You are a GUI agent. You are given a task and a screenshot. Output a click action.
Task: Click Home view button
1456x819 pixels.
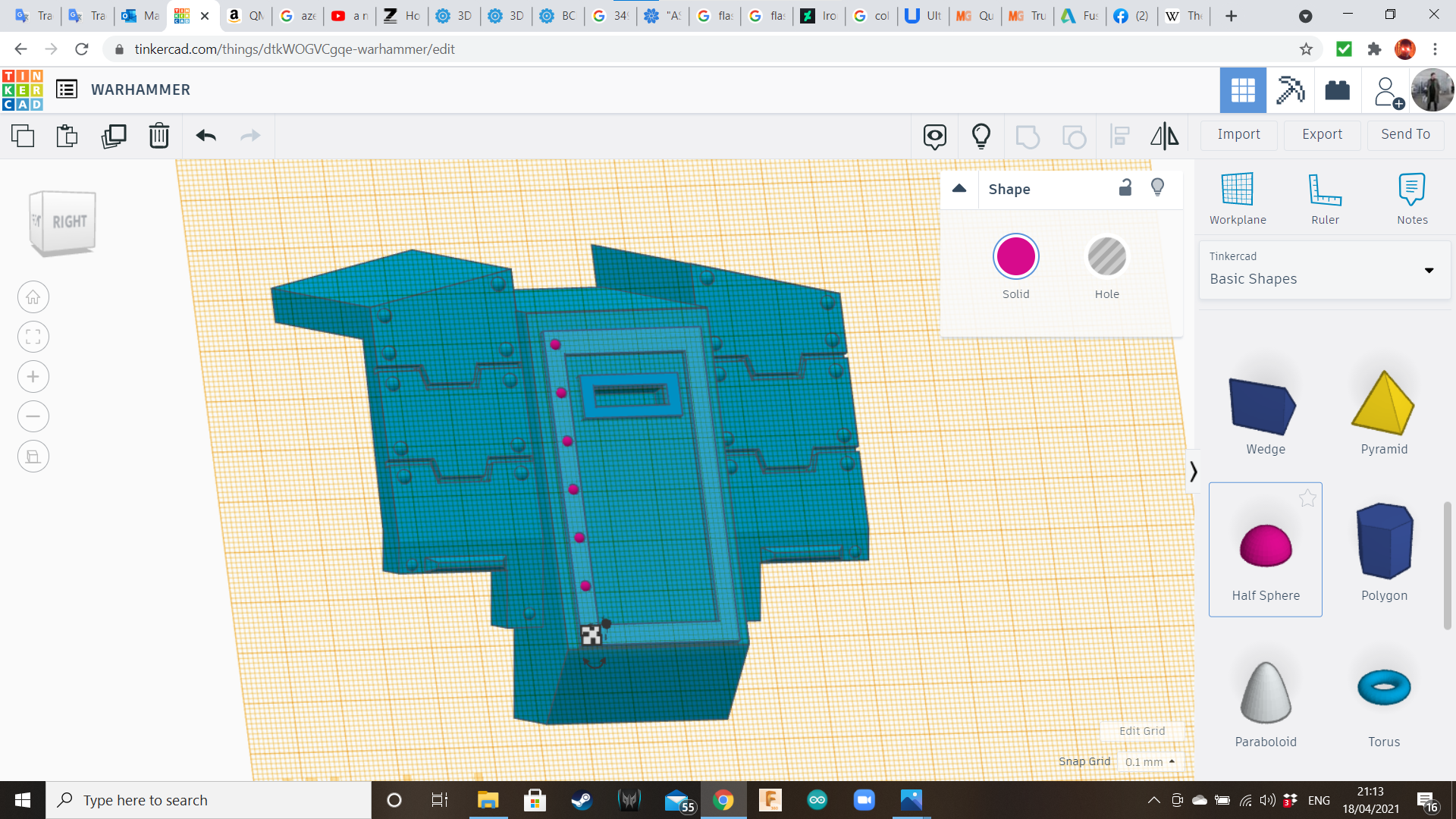point(33,297)
